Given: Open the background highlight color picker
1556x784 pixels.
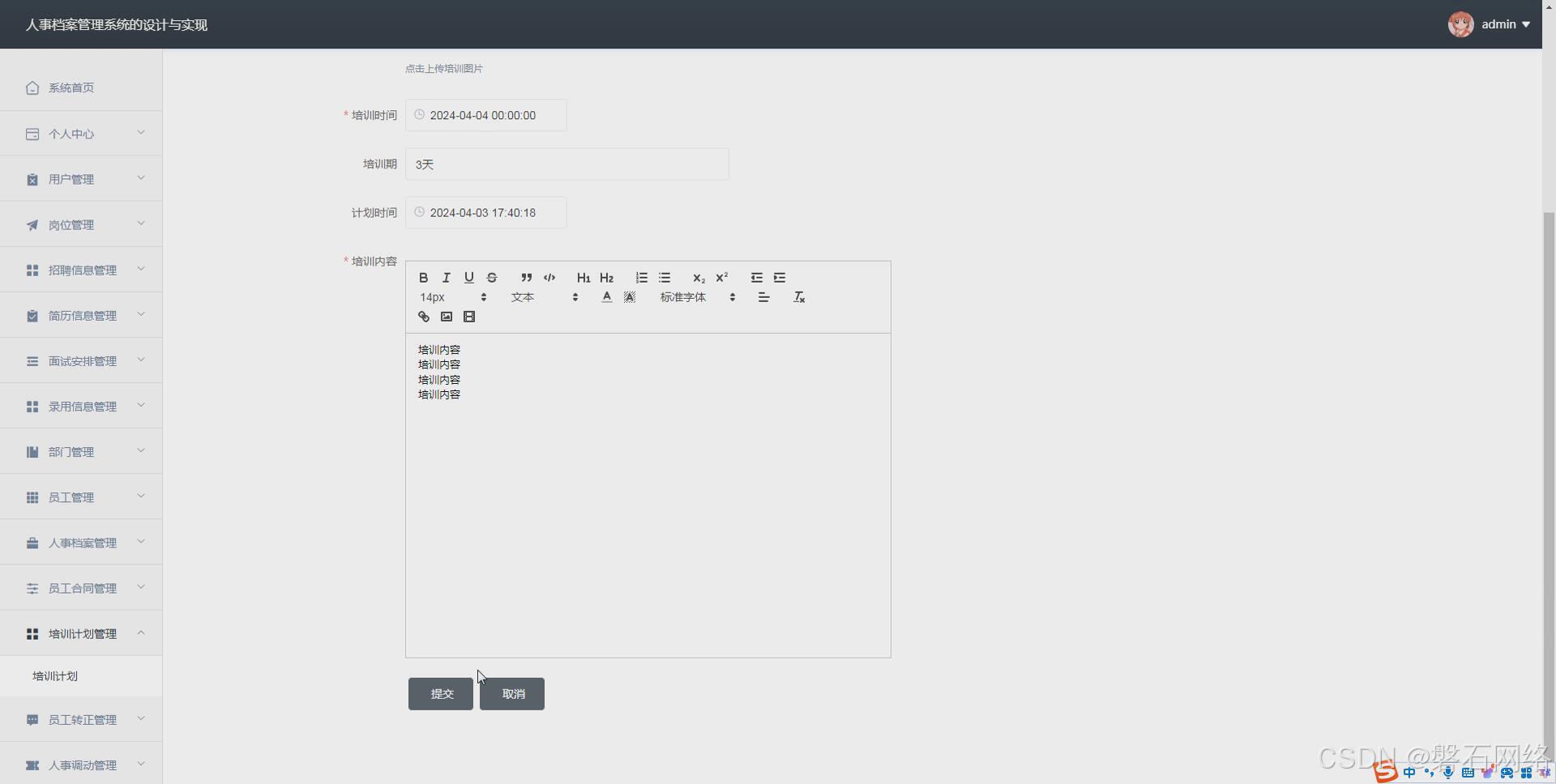Looking at the screenshot, I should point(629,297).
